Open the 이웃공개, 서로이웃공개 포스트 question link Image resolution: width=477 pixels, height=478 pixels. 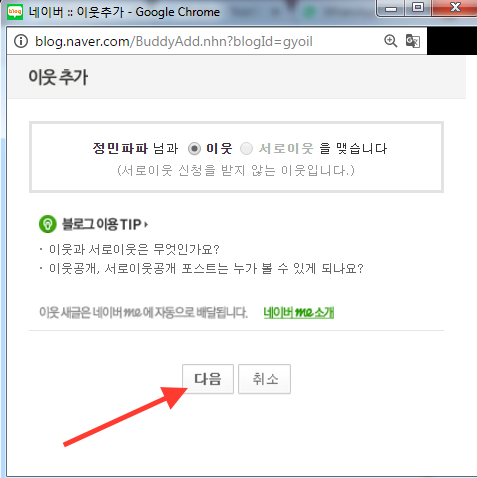206,268
